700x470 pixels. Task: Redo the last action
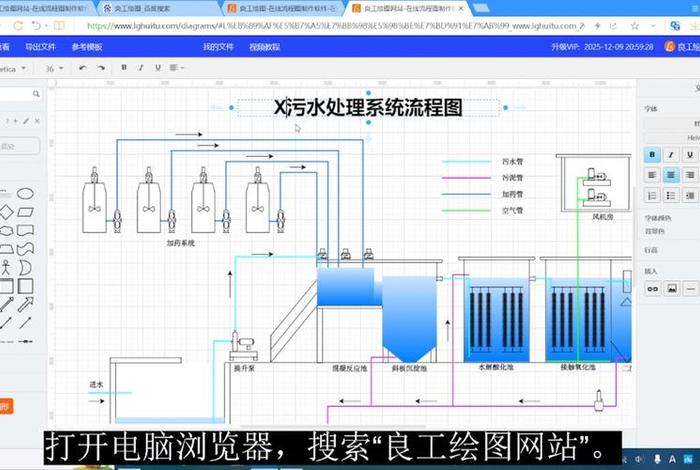point(101,68)
